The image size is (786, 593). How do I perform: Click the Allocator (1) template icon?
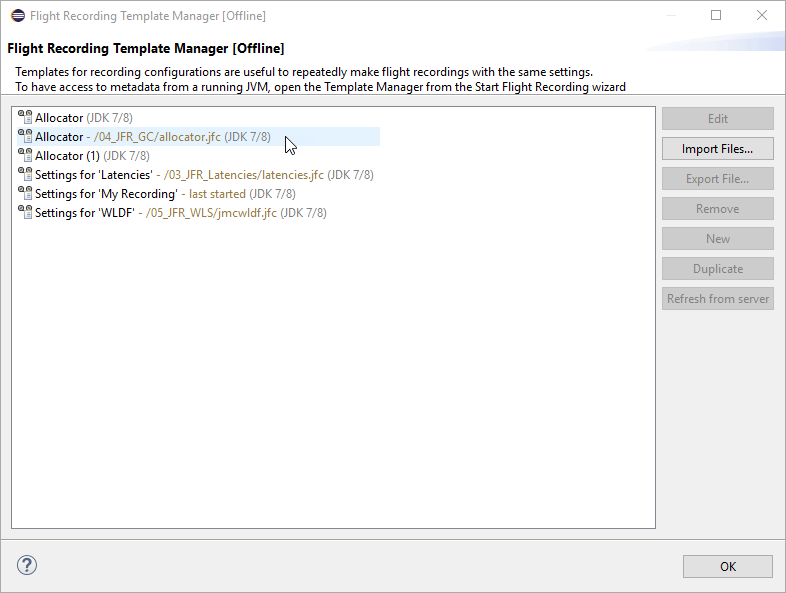pyautogui.click(x=25, y=156)
